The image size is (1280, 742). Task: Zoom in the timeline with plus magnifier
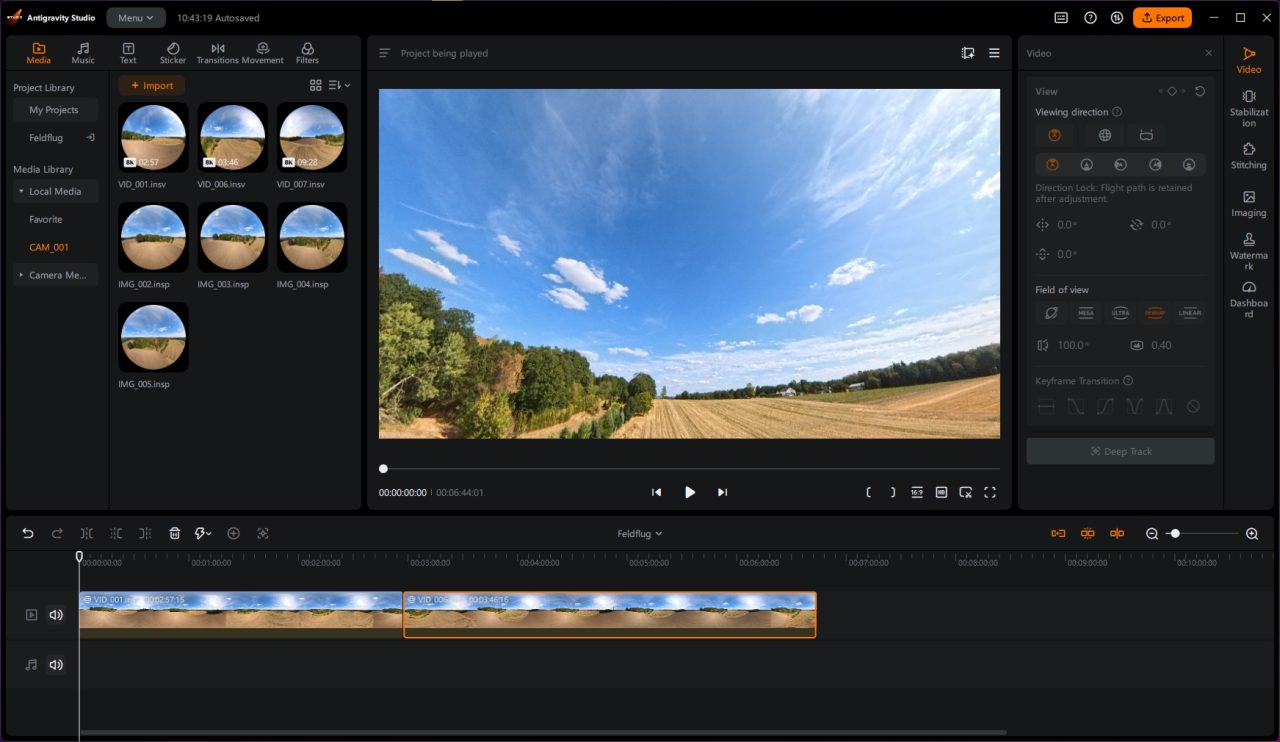coord(1252,533)
